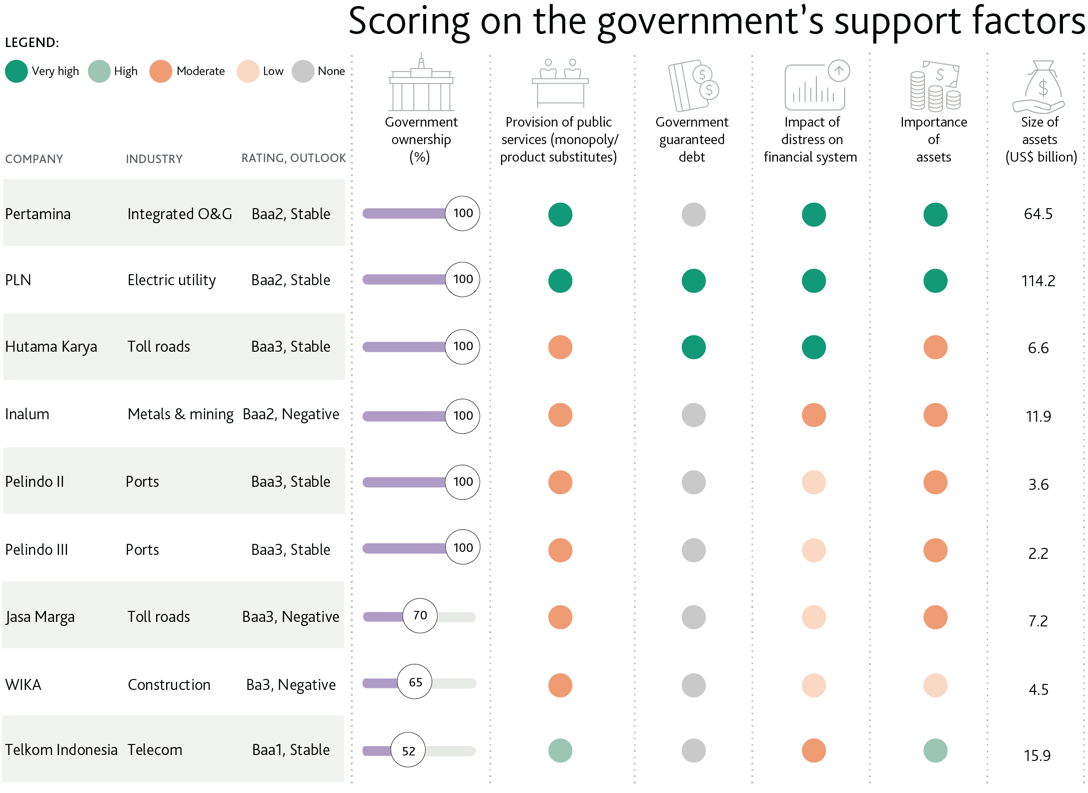Click the Government guaranteed debt icon
The width and height of the screenshot is (1088, 793).
click(693, 86)
